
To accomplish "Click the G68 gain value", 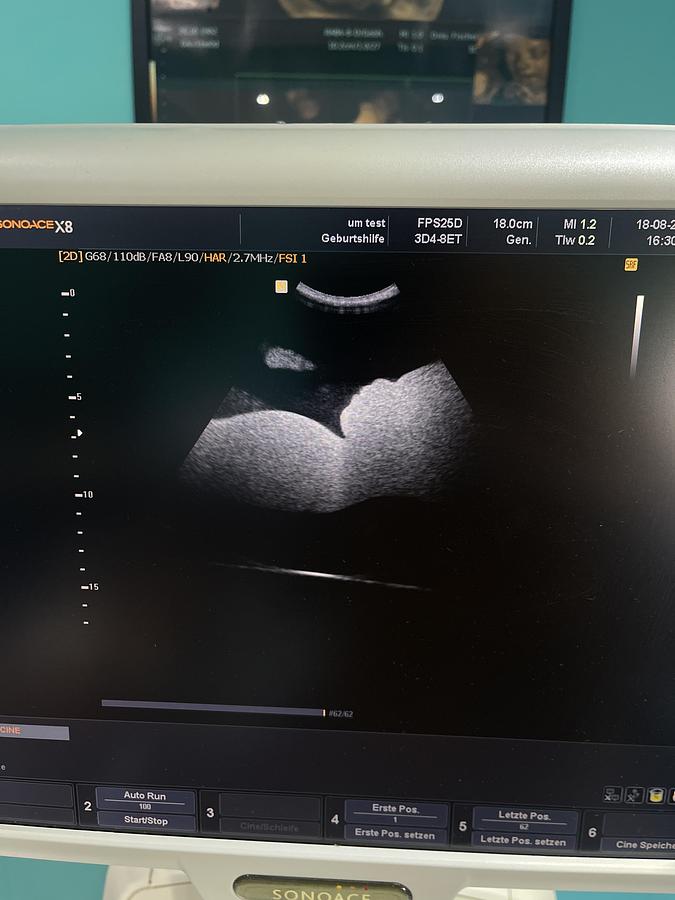I will (x=96, y=257).
